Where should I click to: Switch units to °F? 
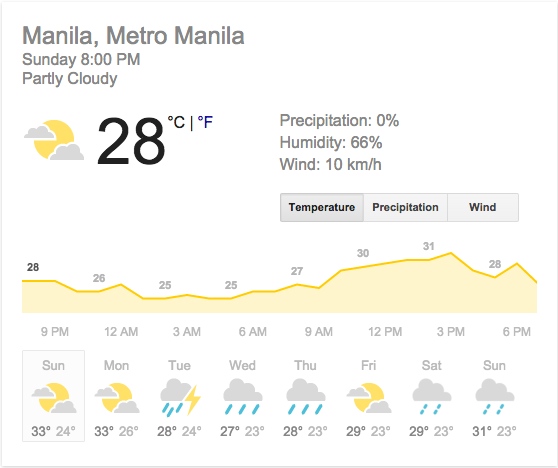[205, 122]
